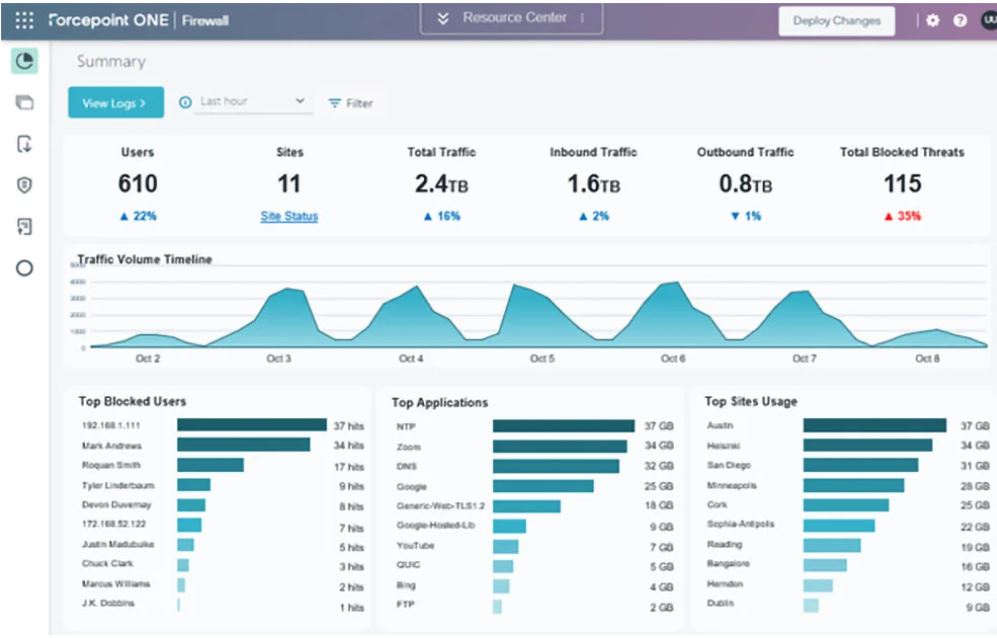
Task: Open the Site Status link
Action: [289, 216]
